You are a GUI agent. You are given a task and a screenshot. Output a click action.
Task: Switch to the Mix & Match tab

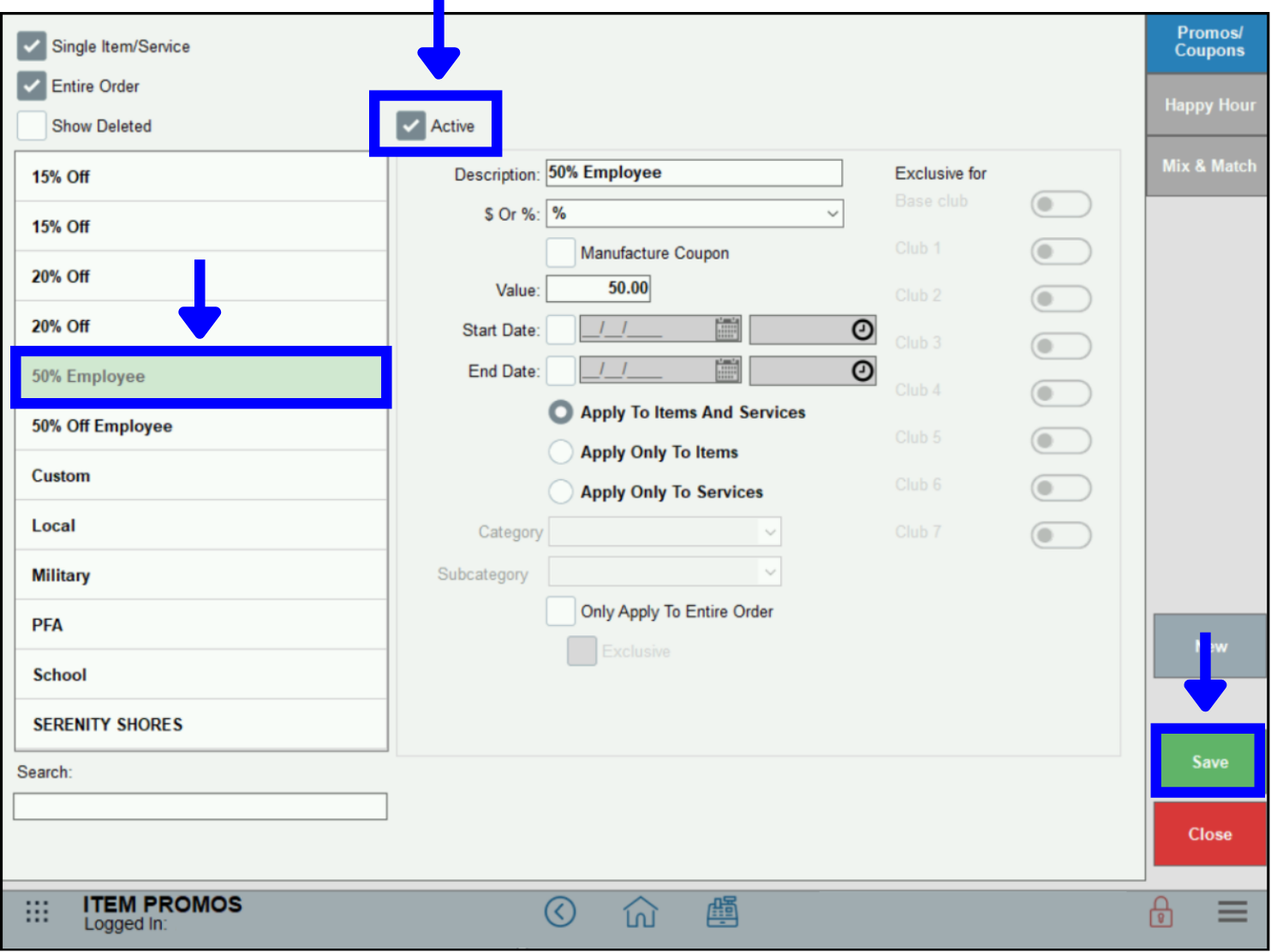1208,166
